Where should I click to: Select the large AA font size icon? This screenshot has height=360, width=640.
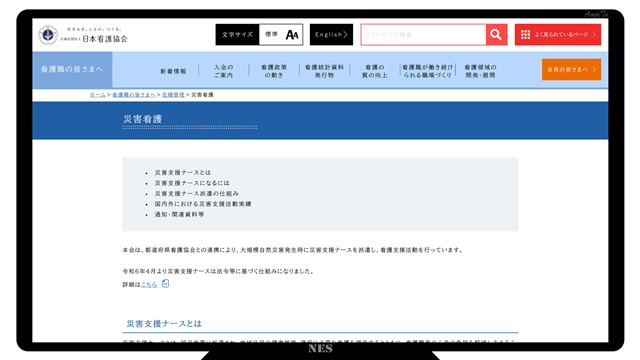(292, 35)
